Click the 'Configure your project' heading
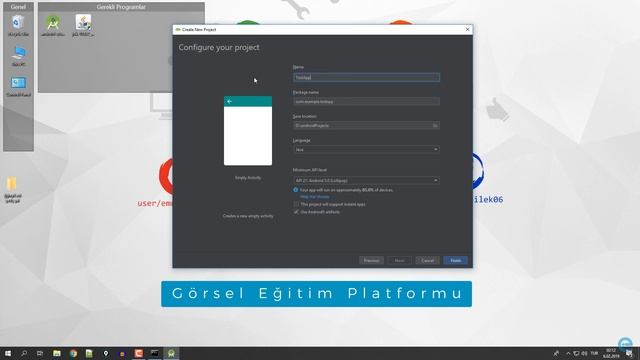The width and height of the screenshot is (640, 360). [219, 47]
